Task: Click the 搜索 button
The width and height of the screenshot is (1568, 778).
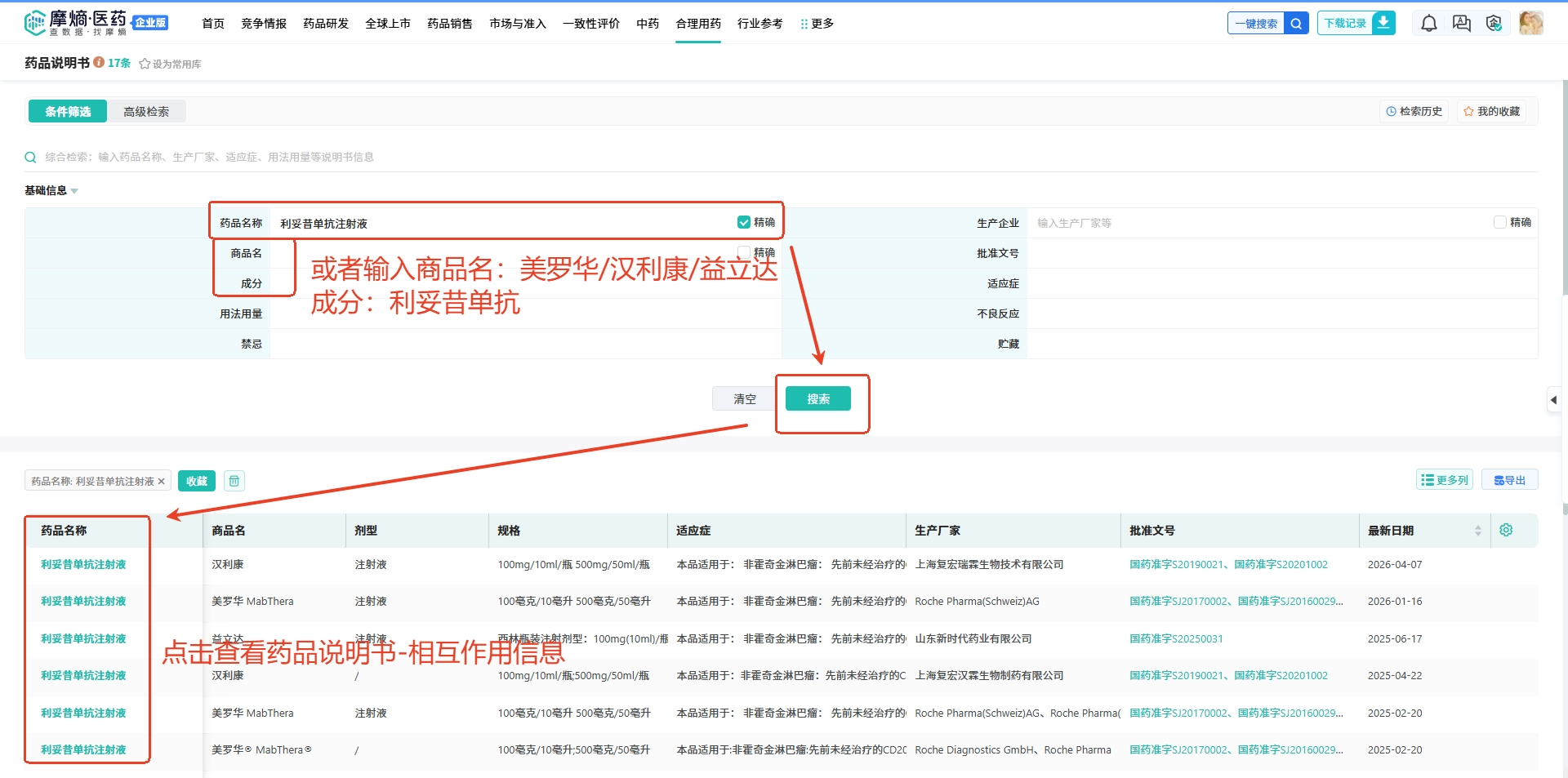Action: pos(818,398)
